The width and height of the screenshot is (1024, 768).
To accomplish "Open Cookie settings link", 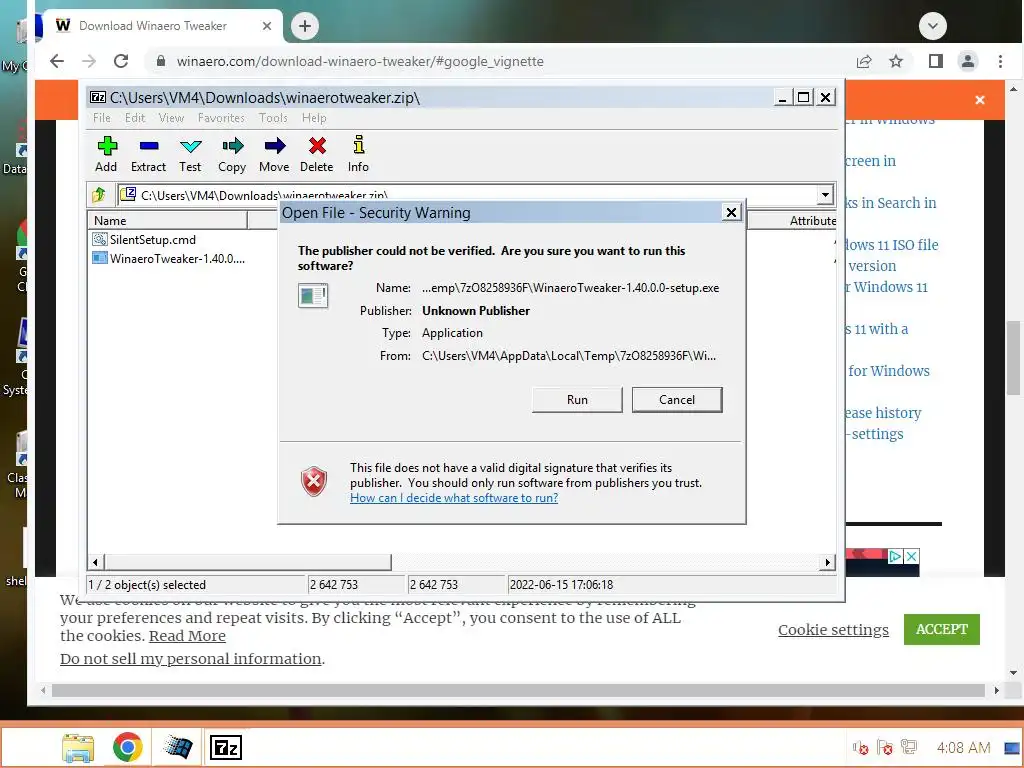I will [x=833, y=630].
